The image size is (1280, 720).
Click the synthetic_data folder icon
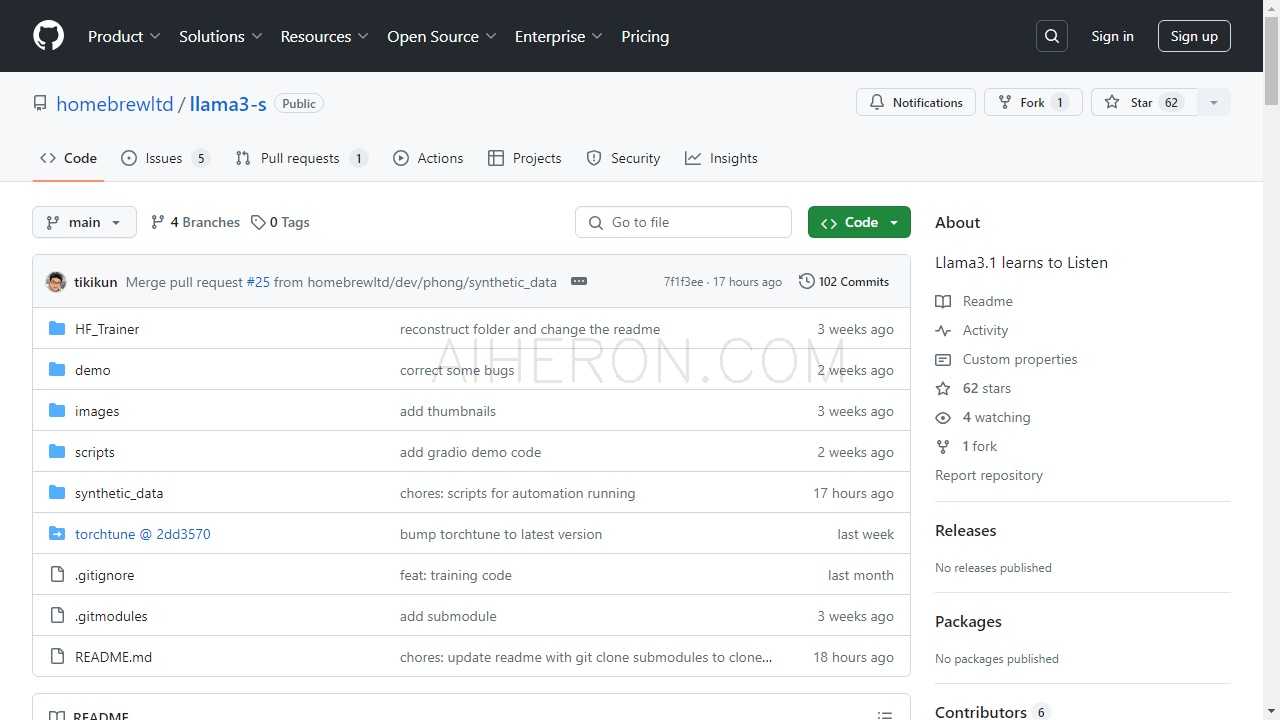(x=57, y=493)
